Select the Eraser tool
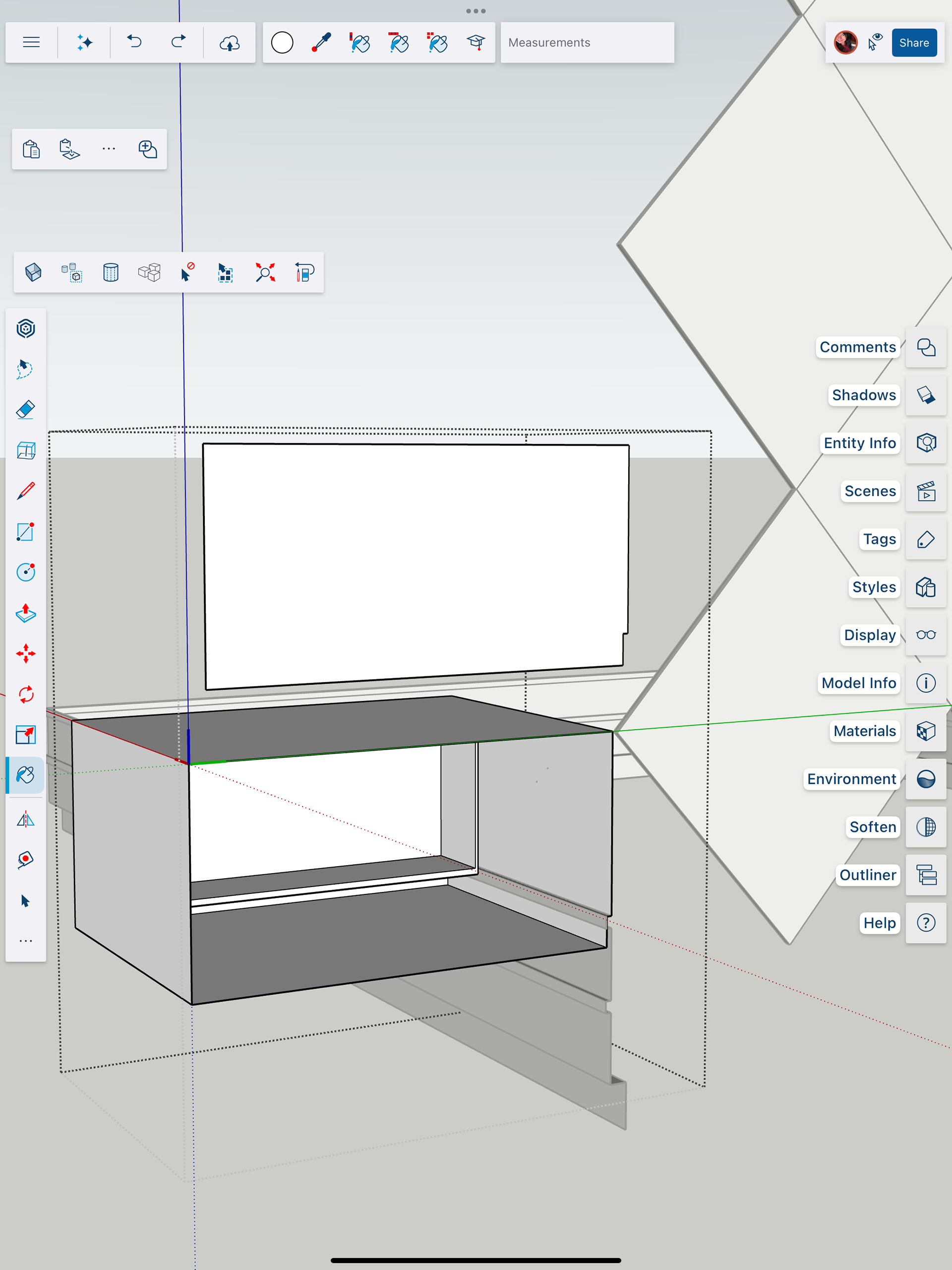The image size is (952, 1270). point(26,410)
